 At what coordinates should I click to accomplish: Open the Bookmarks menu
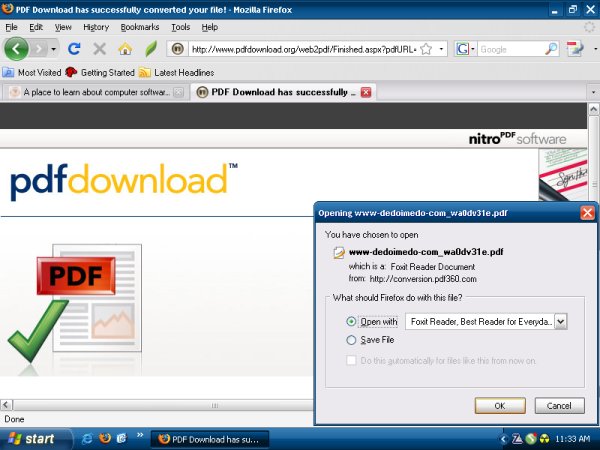(140, 27)
